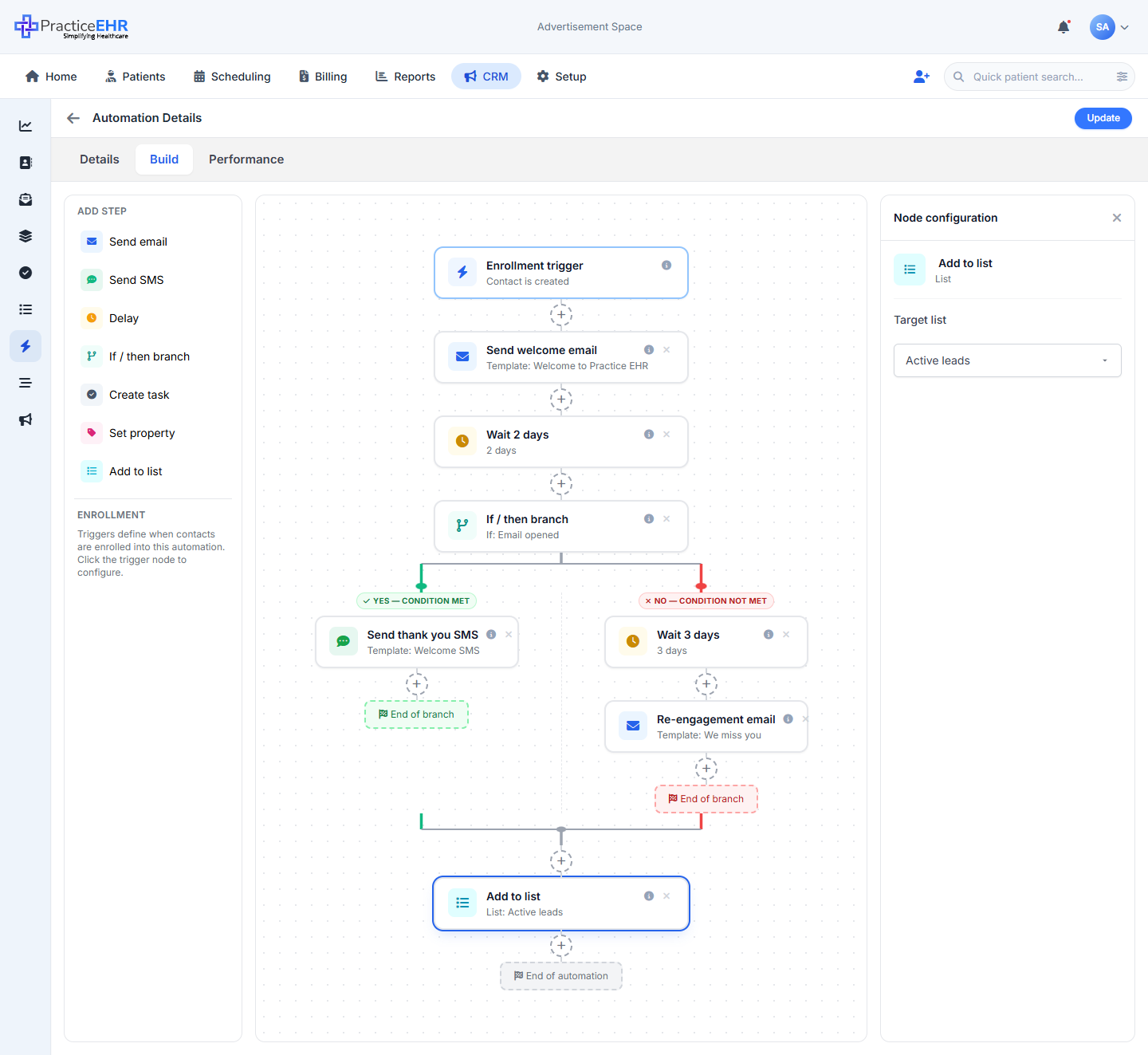The height and width of the screenshot is (1055, 1148).
Task: Click plus above End of automation
Action: [561, 946]
